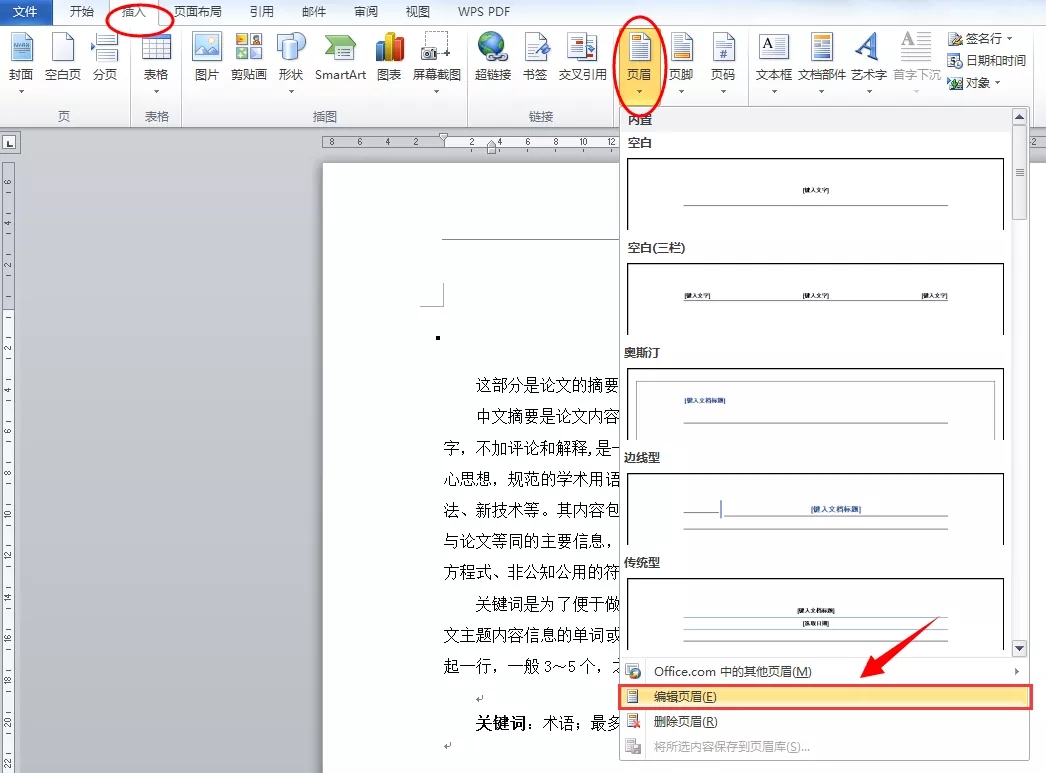Viewport: 1046px width, 773px height.
Task: Insert a 交叉引用 cross-reference
Action: (x=582, y=60)
